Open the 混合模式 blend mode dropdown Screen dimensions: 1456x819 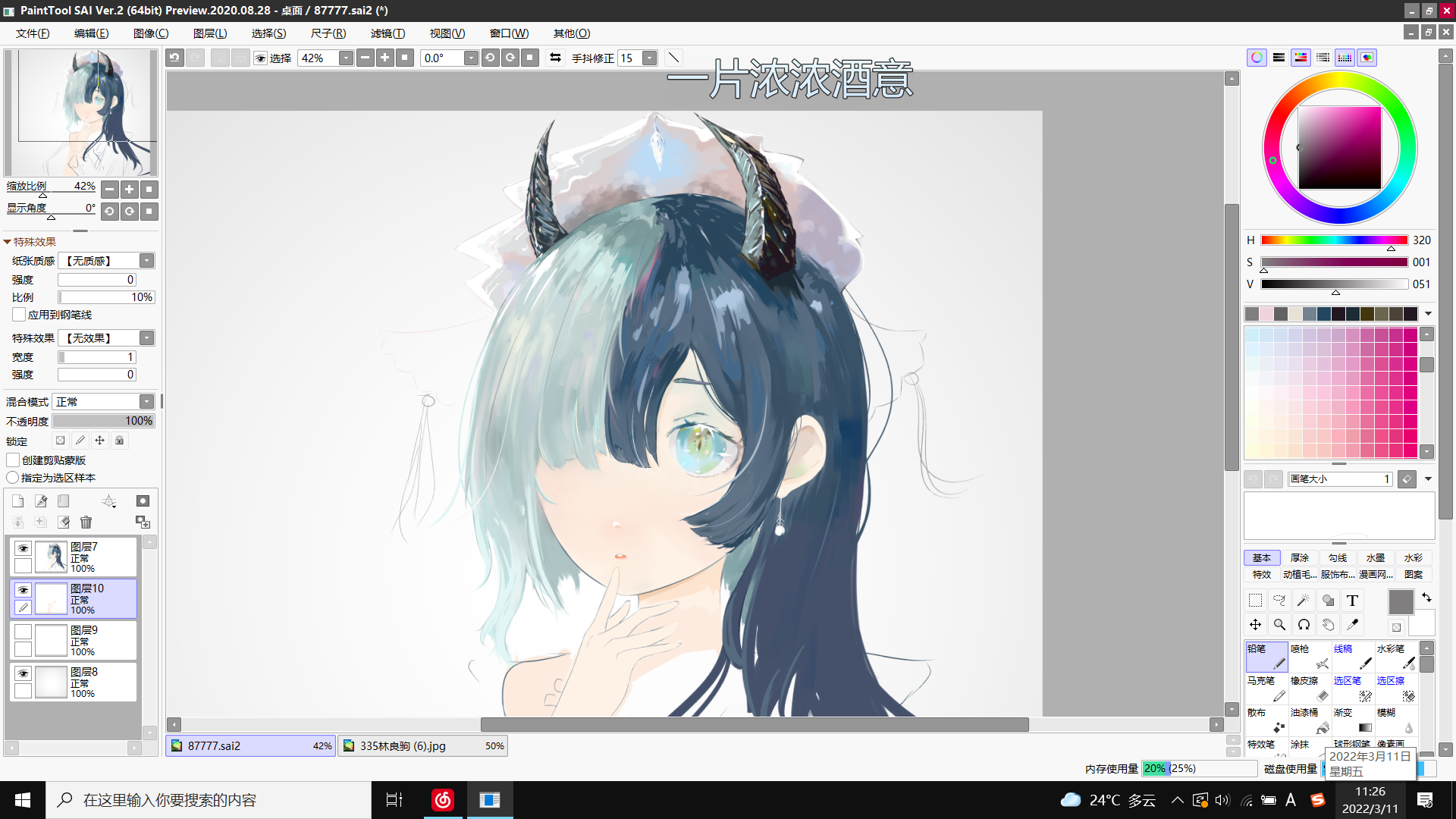pos(147,402)
